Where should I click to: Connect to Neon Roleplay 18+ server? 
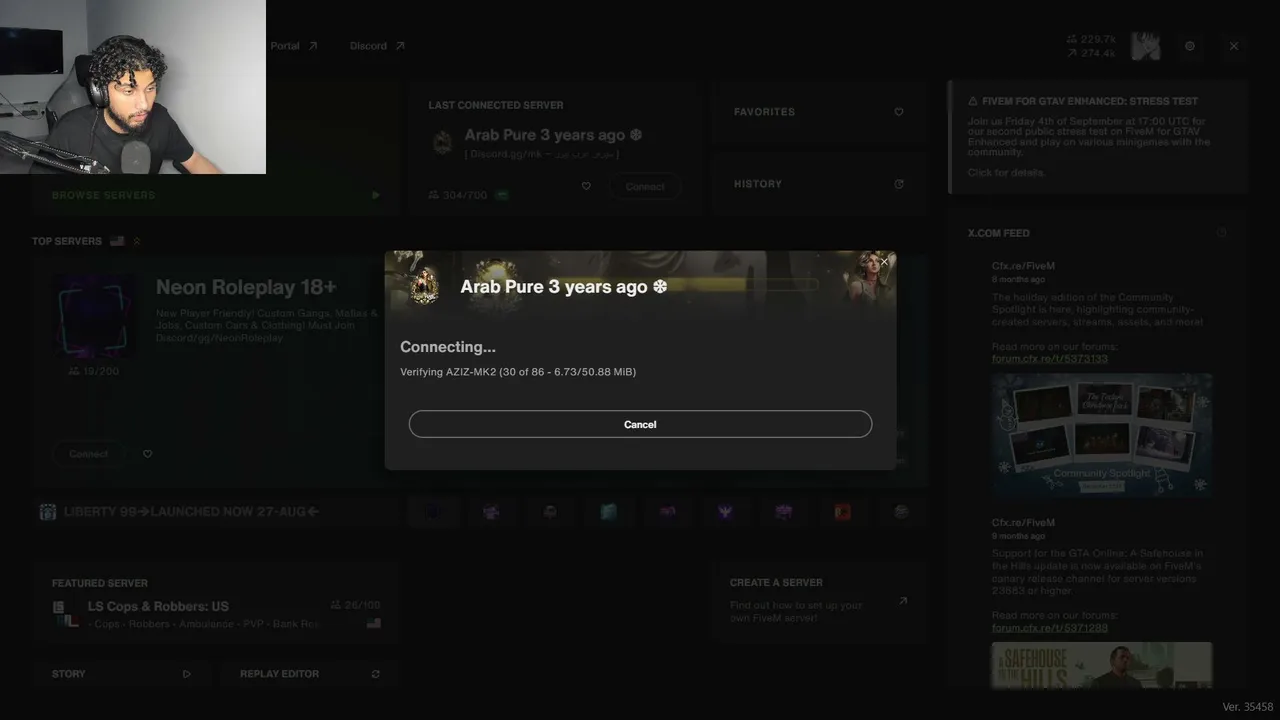pos(89,454)
